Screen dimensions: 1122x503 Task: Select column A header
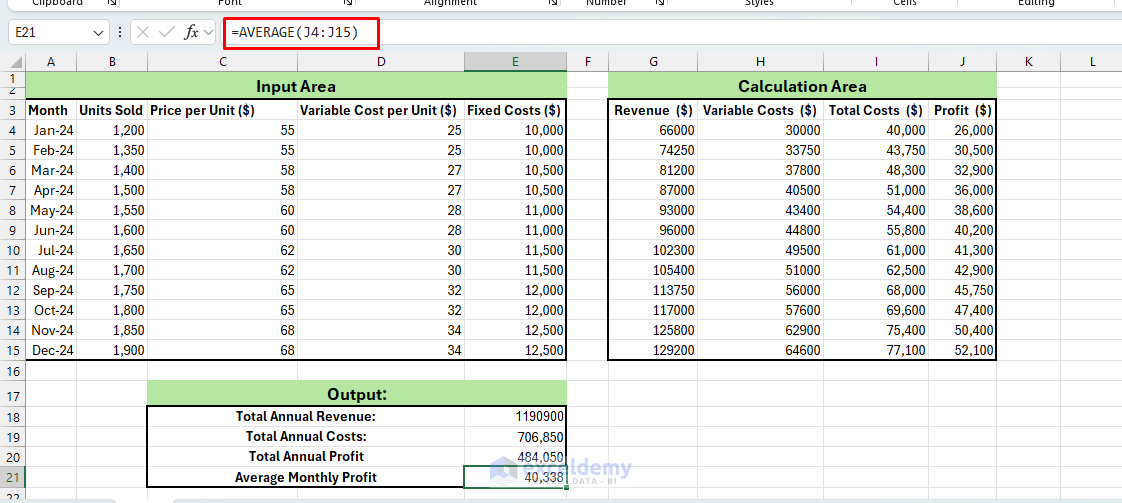[x=51, y=62]
